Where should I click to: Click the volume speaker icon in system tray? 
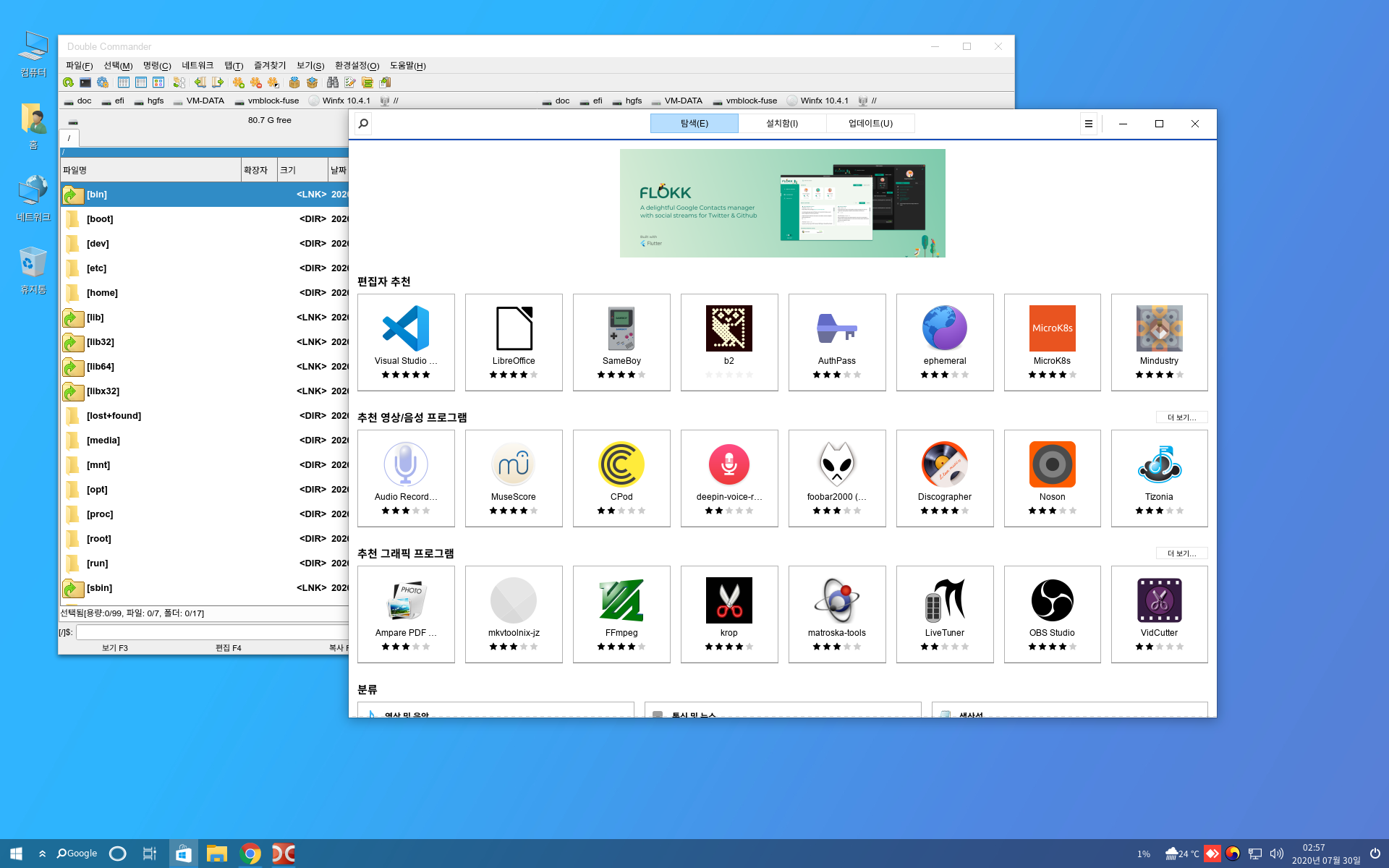coord(1276,854)
